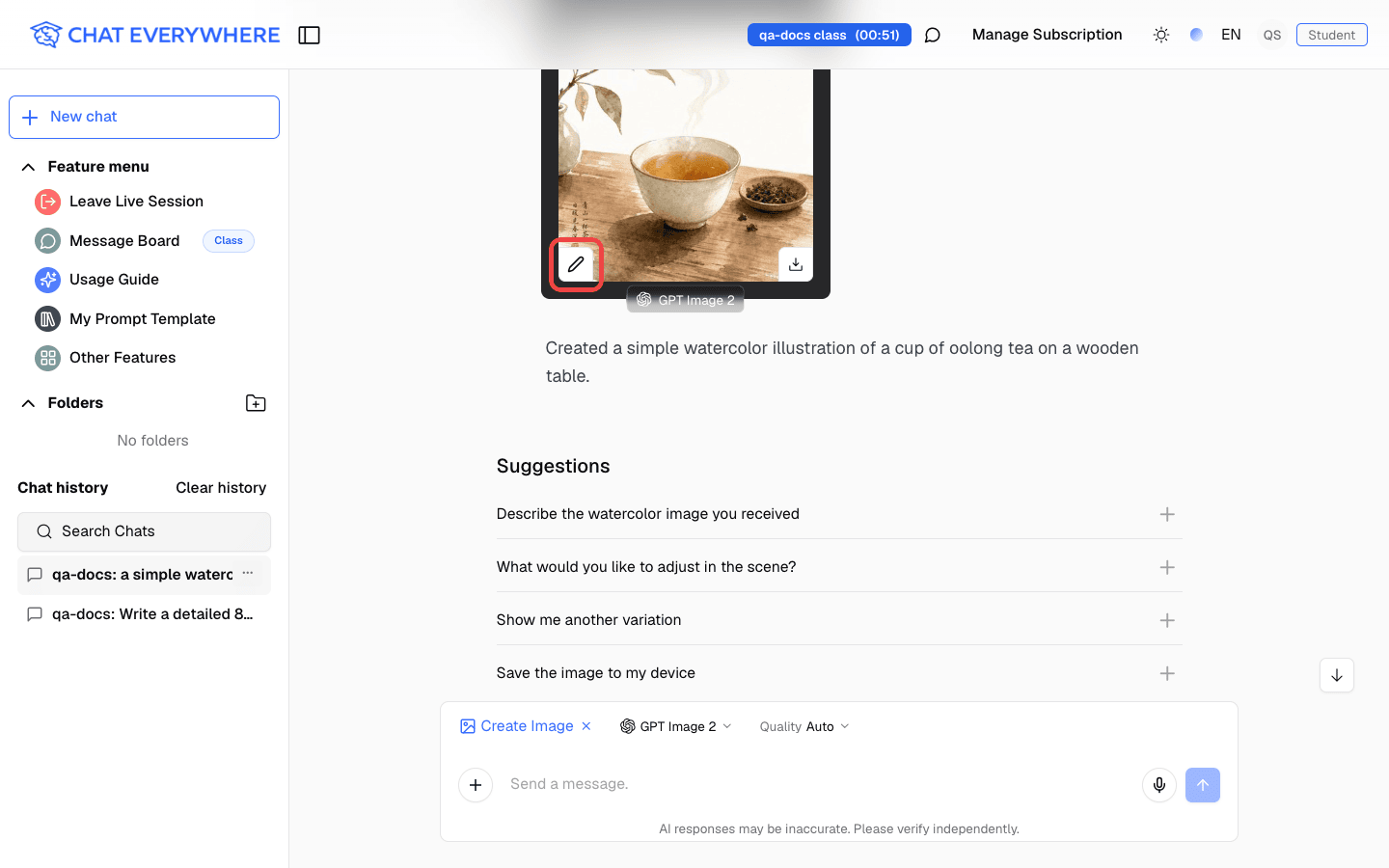Open the GPT Image 2 model dropdown
Screen dimensions: 1389x868
pyautogui.click(x=676, y=726)
